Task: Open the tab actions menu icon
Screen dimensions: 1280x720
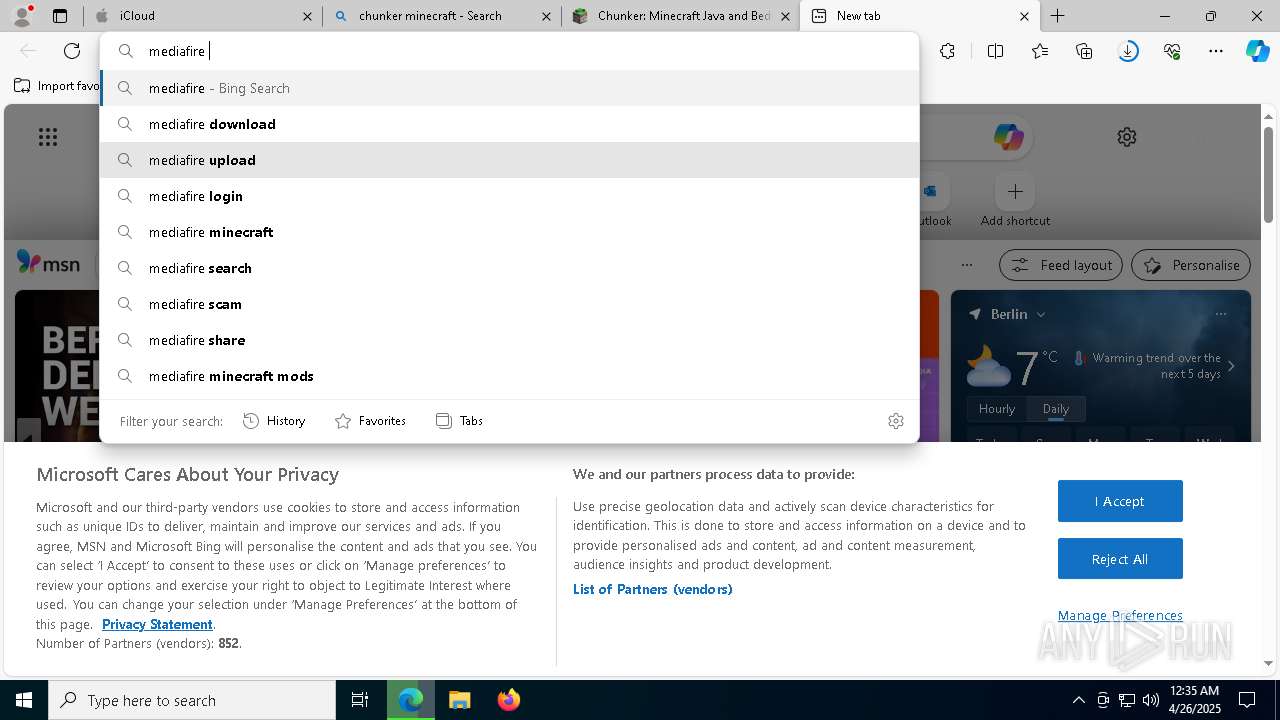Action: click(60, 16)
